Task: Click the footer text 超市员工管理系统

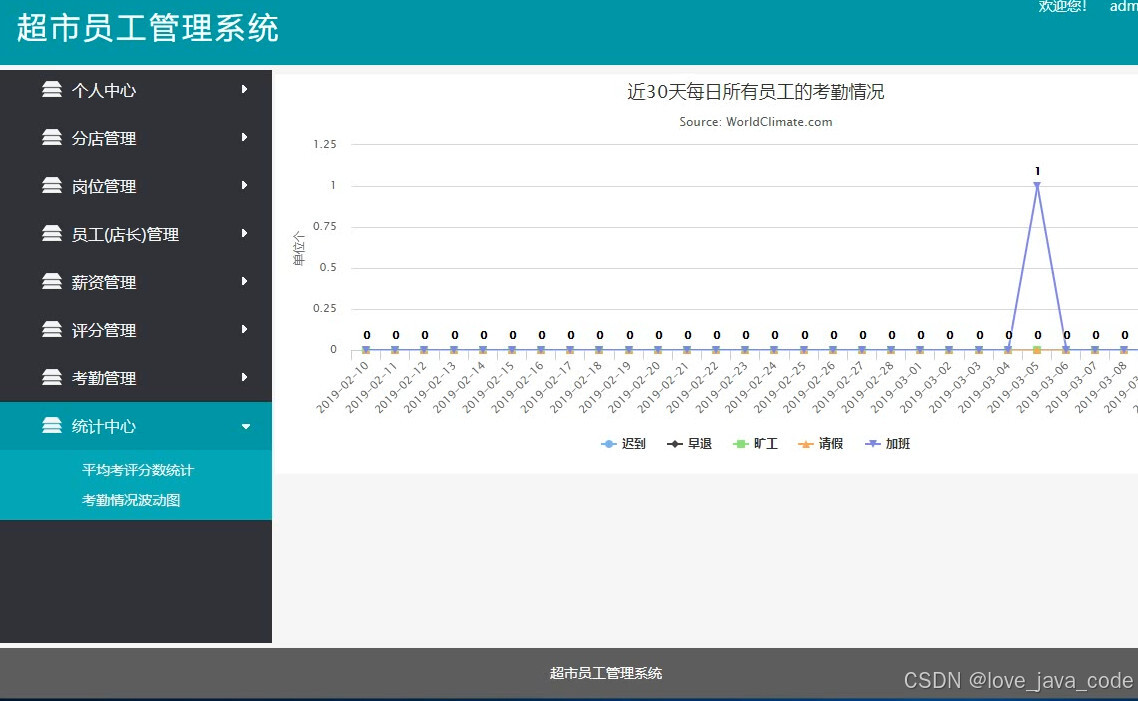Action: (606, 673)
